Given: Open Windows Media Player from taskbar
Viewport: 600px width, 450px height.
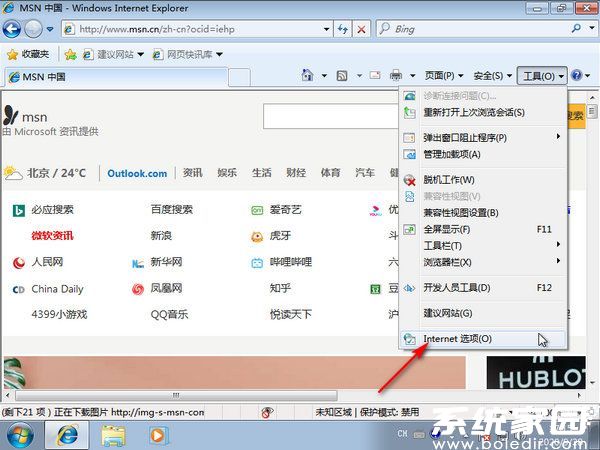Looking at the screenshot, I should pos(158,435).
